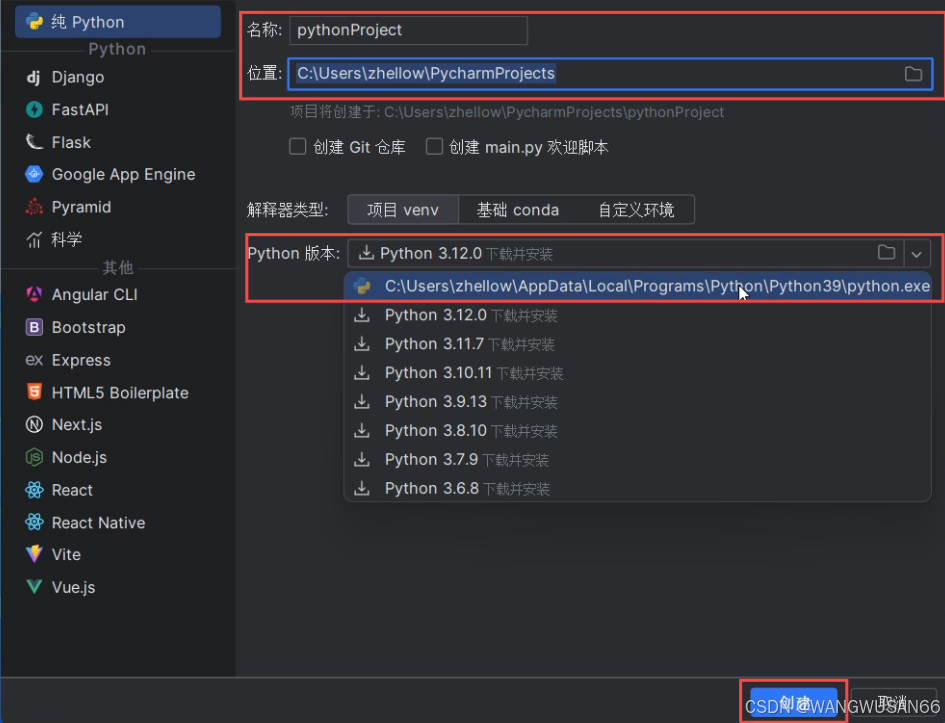
Task: Click download icon beside Python 3.11.7
Action: click(362, 344)
